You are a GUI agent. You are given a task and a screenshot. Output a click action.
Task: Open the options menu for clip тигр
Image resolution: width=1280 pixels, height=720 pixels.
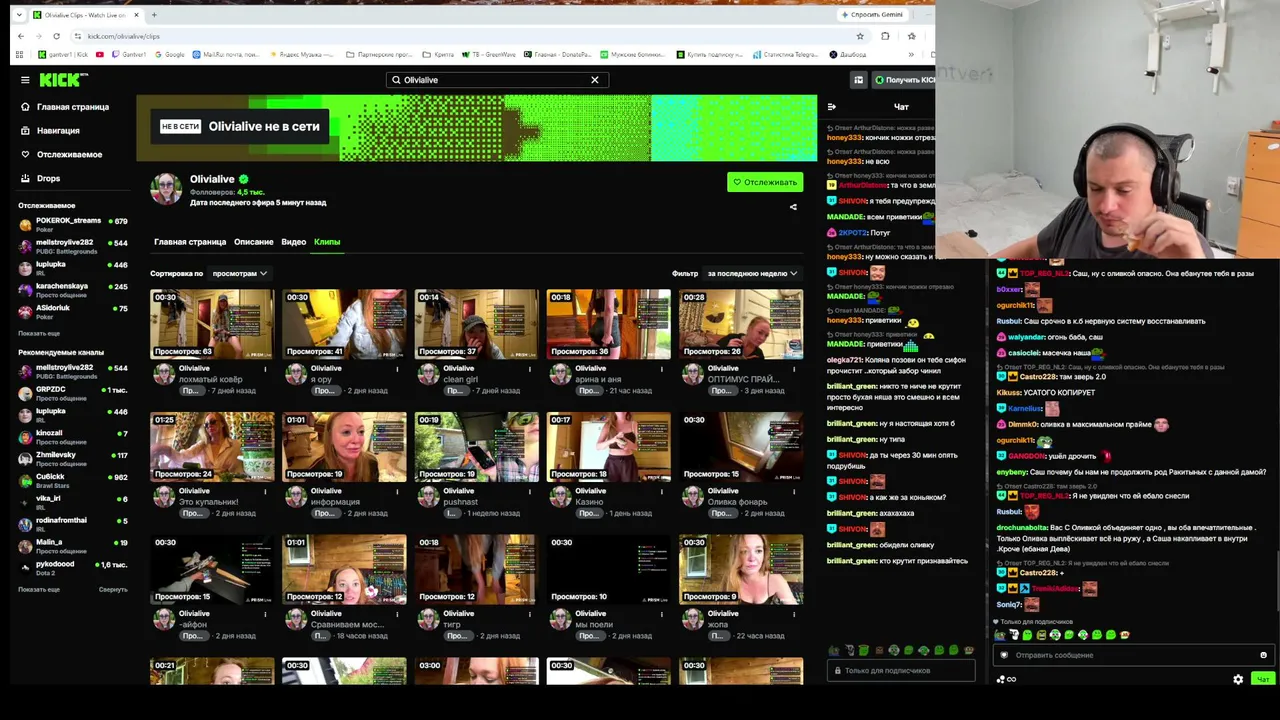click(x=529, y=614)
